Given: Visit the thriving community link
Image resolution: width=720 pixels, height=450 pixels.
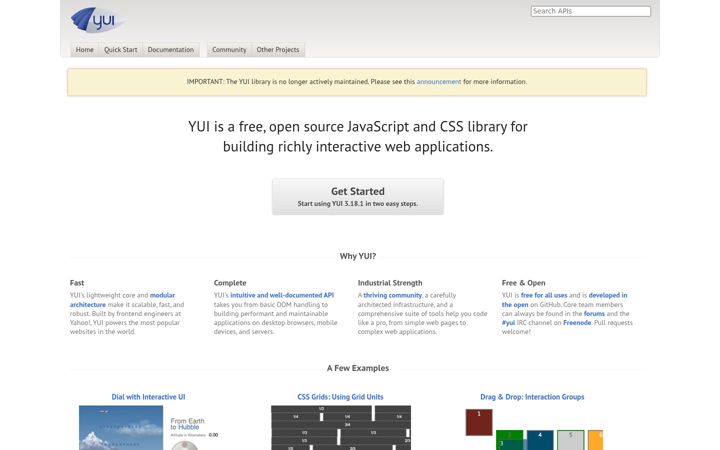Looking at the screenshot, I should click(393, 295).
